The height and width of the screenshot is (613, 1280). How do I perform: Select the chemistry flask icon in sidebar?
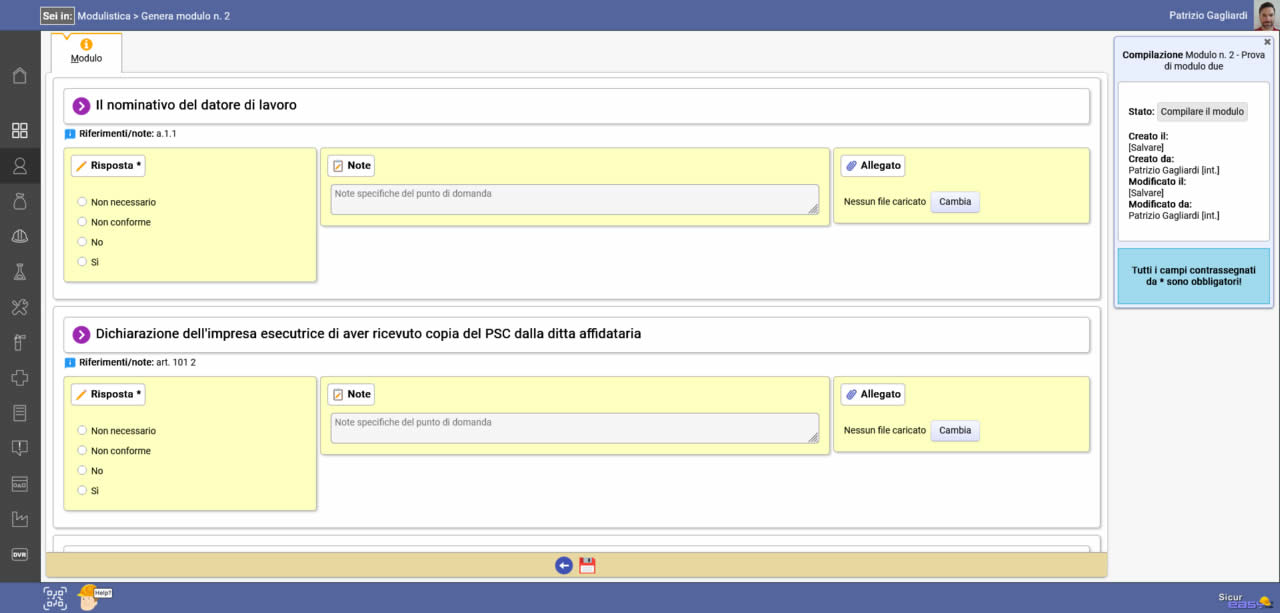point(20,271)
